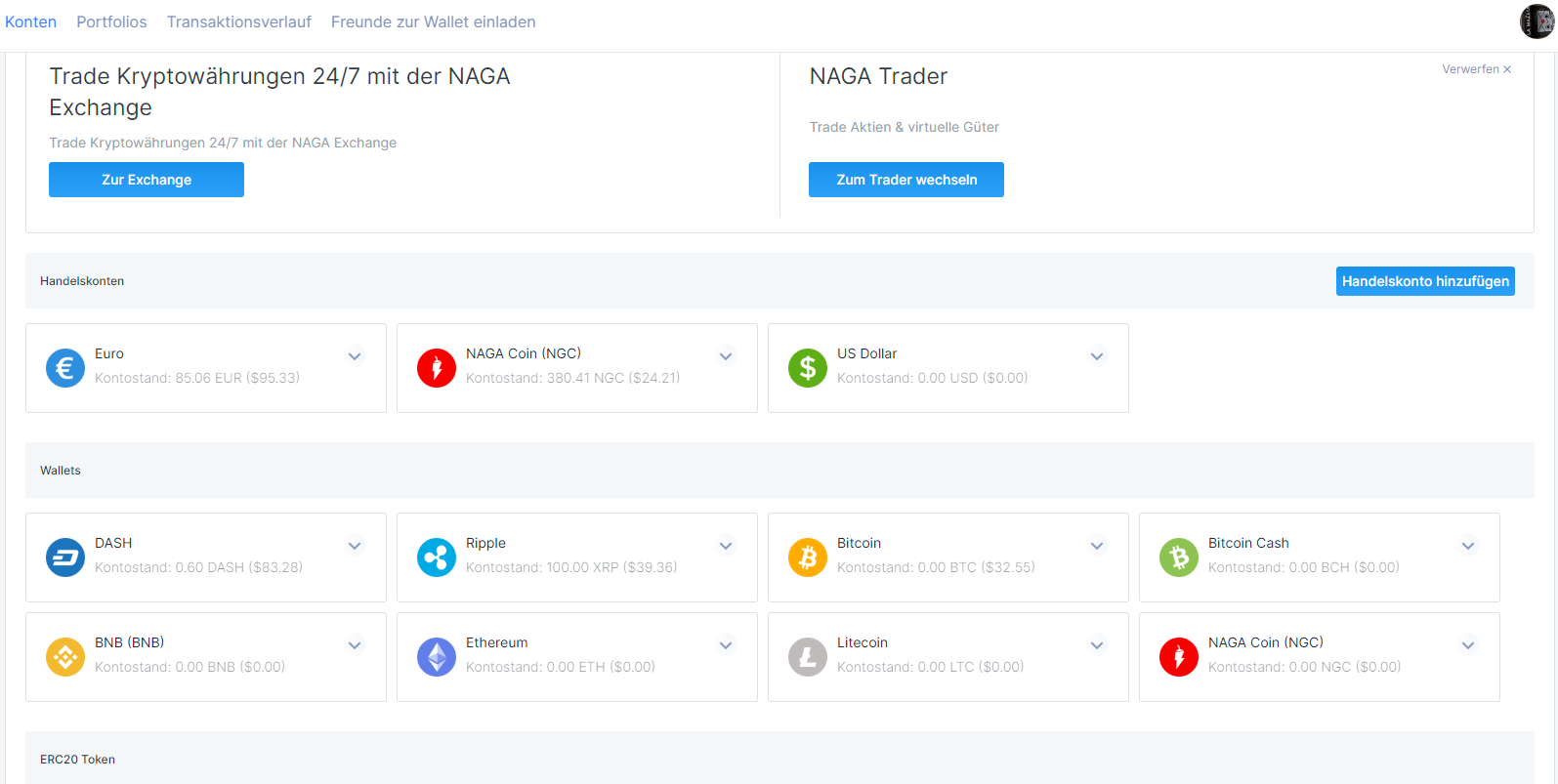
Task: Switch to the Portfolios tab
Action: pos(111,21)
